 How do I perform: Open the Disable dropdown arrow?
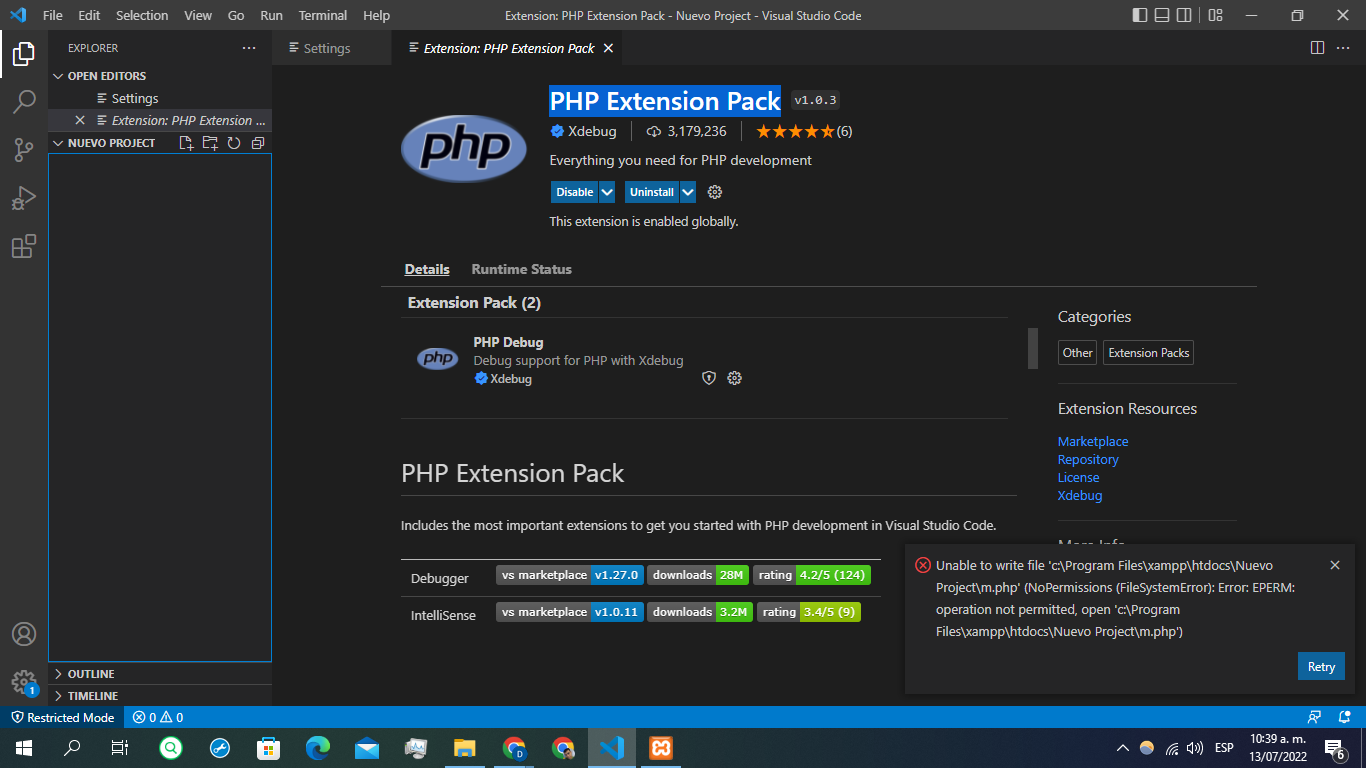(x=607, y=192)
